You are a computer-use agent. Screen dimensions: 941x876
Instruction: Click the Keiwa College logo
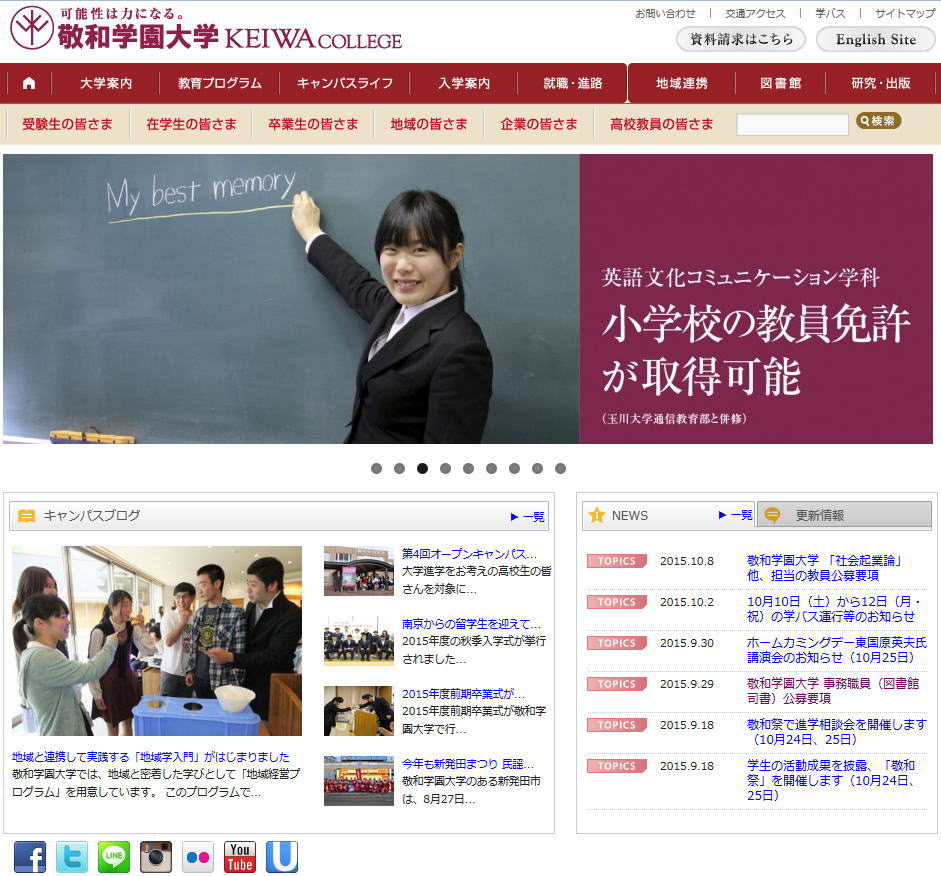pos(206,29)
